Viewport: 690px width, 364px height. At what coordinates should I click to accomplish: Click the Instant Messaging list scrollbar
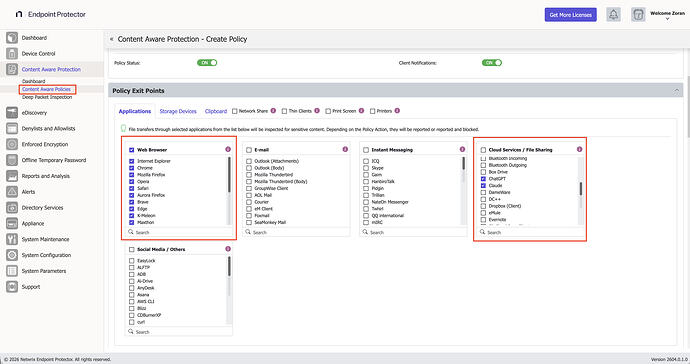click(x=463, y=163)
